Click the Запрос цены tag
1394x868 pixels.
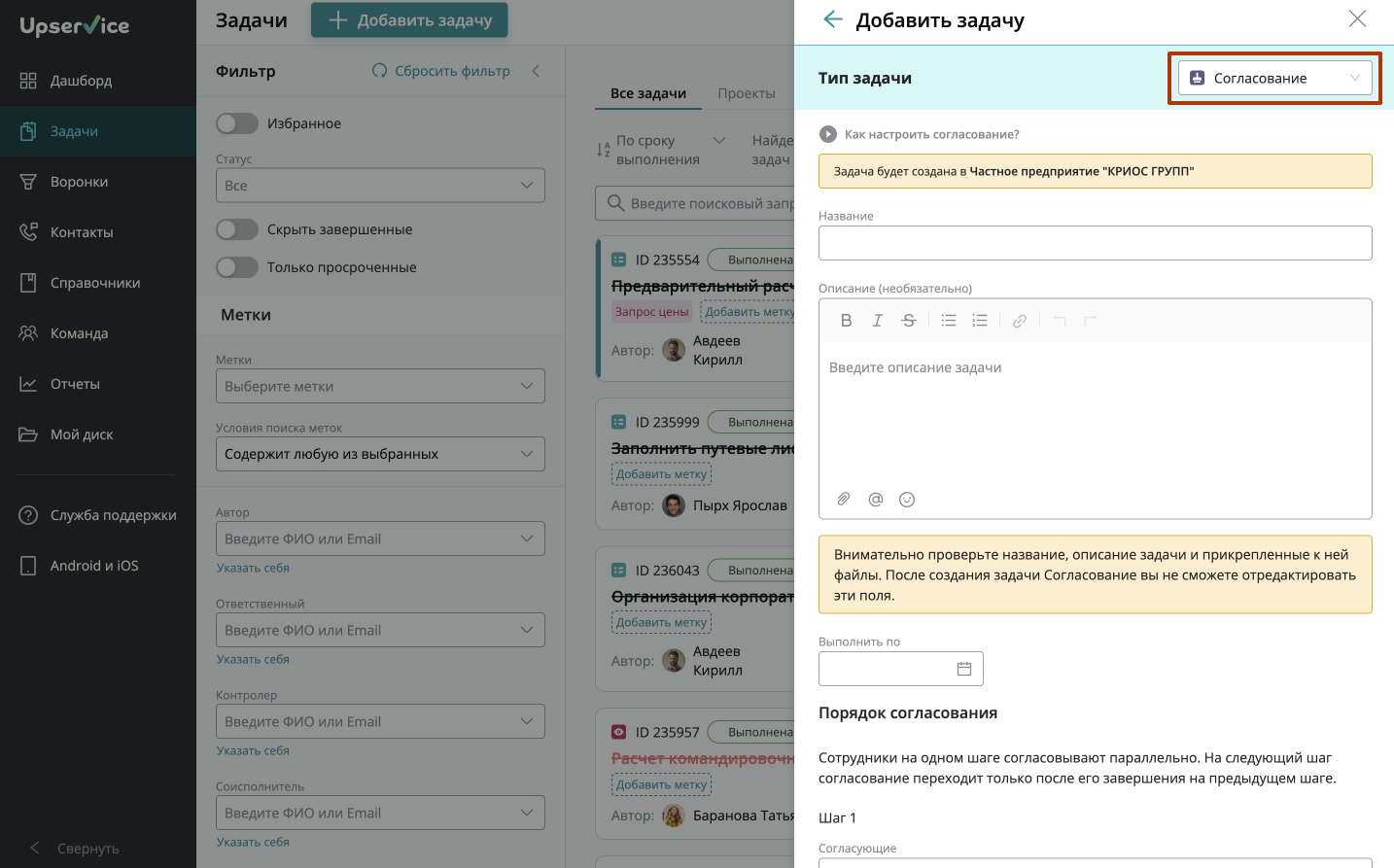click(x=651, y=312)
